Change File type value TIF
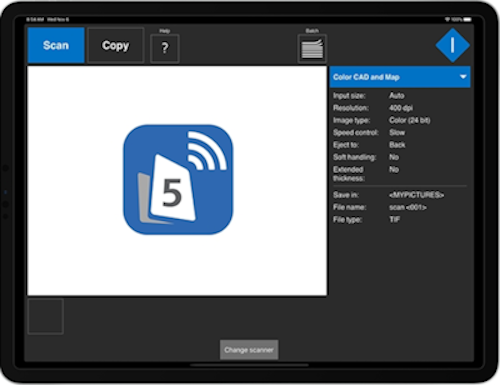Viewport: 500px width, 385px height. click(394, 219)
